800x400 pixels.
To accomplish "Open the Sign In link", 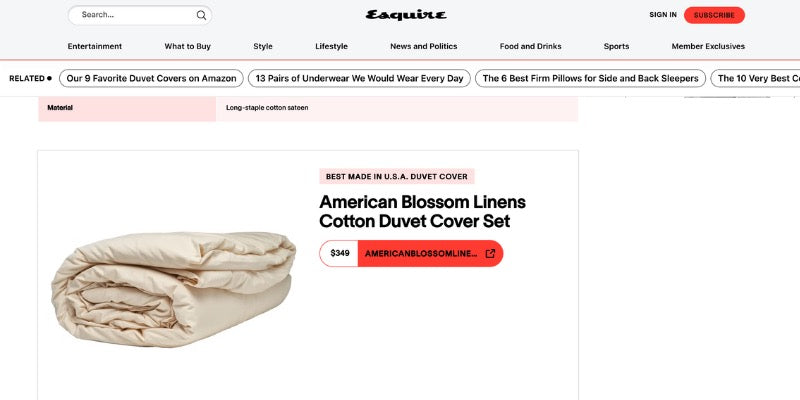I will tap(662, 15).
